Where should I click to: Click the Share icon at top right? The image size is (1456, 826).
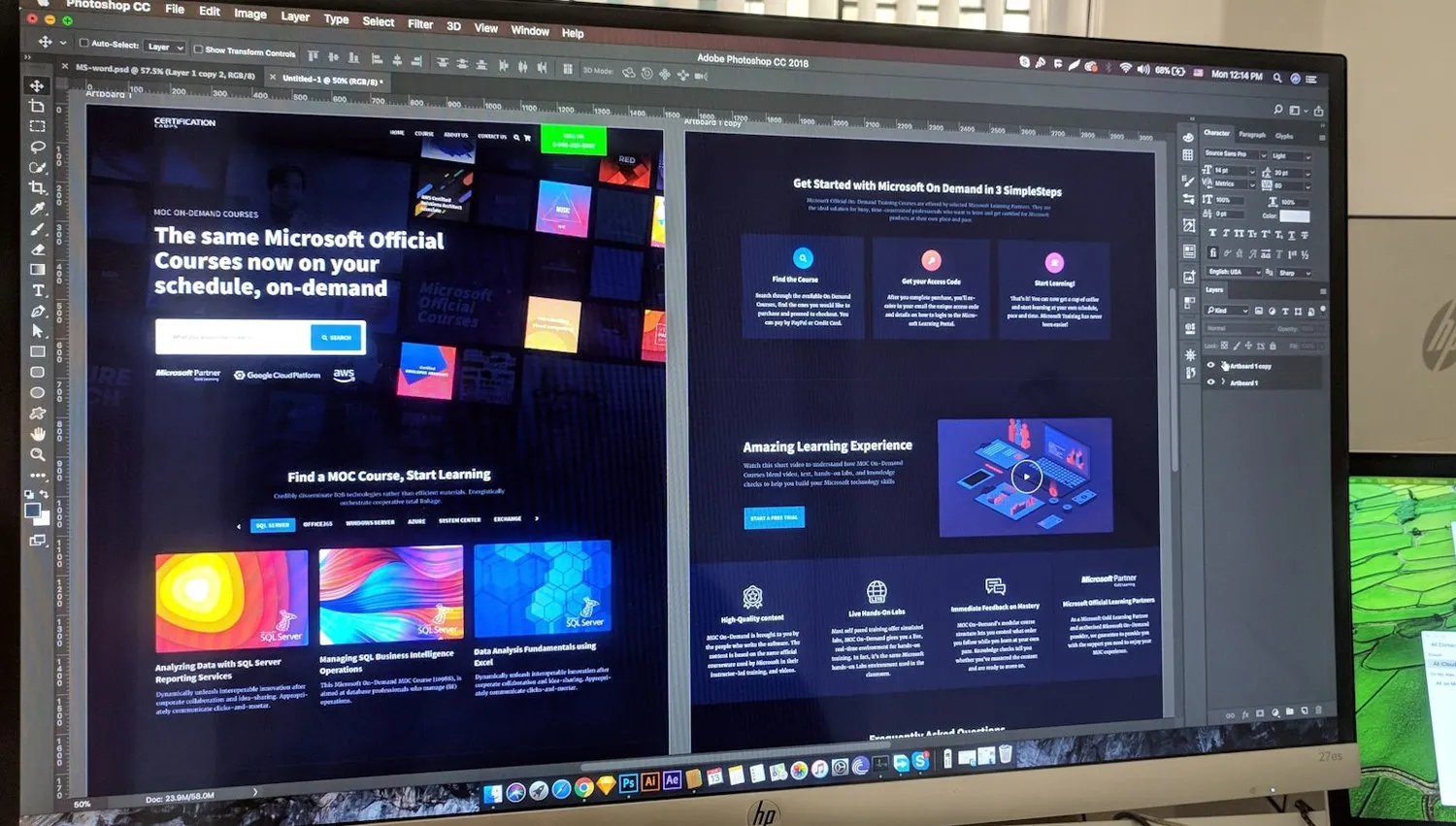point(1318,111)
